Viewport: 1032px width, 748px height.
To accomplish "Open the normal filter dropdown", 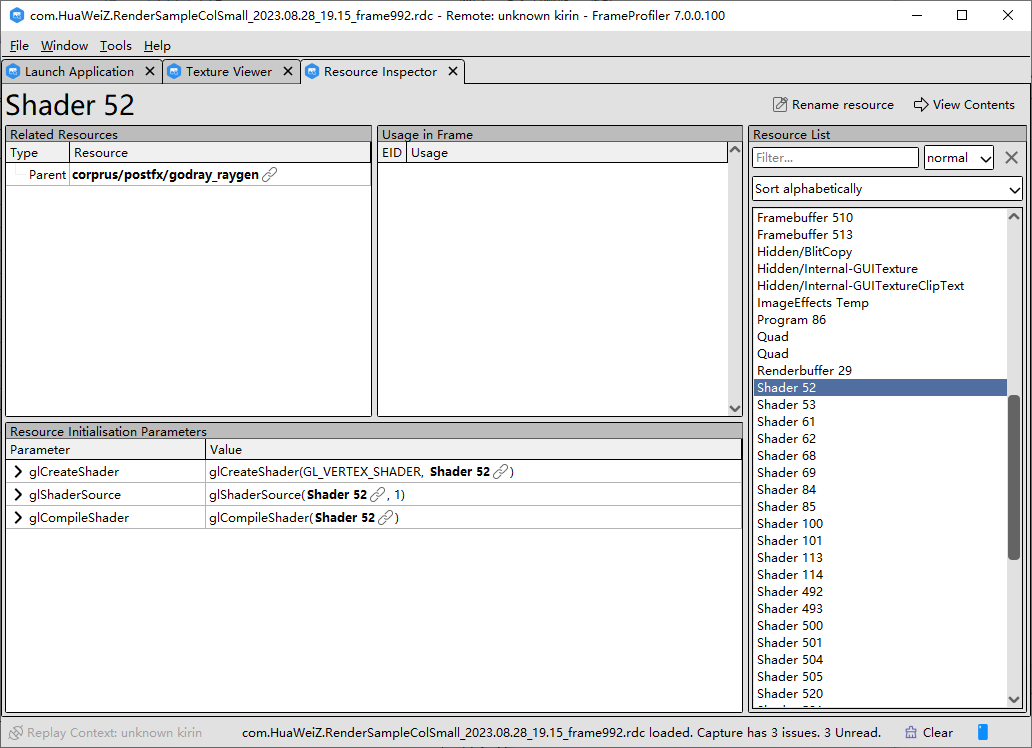I will (958, 157).
